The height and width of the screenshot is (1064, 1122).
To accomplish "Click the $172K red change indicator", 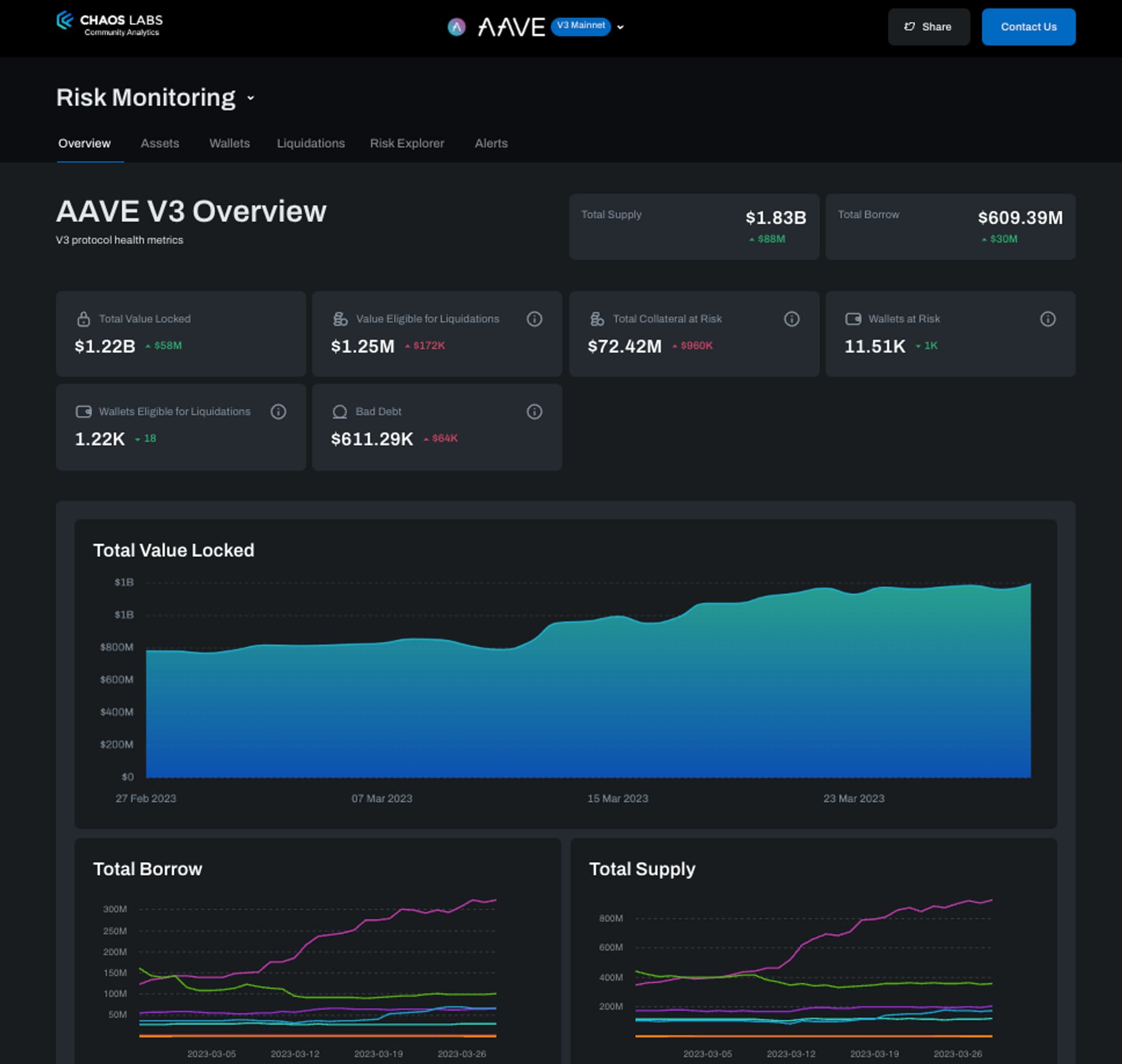I will pos(425,346).
